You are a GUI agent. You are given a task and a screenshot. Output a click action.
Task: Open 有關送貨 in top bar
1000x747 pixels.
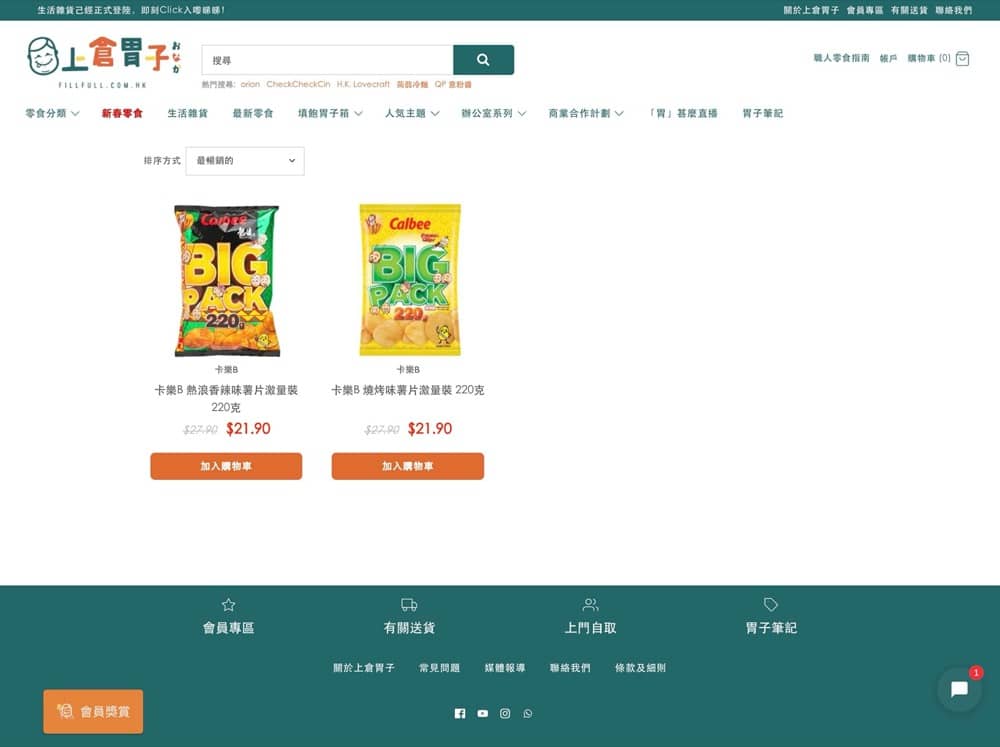click(909, 10)
